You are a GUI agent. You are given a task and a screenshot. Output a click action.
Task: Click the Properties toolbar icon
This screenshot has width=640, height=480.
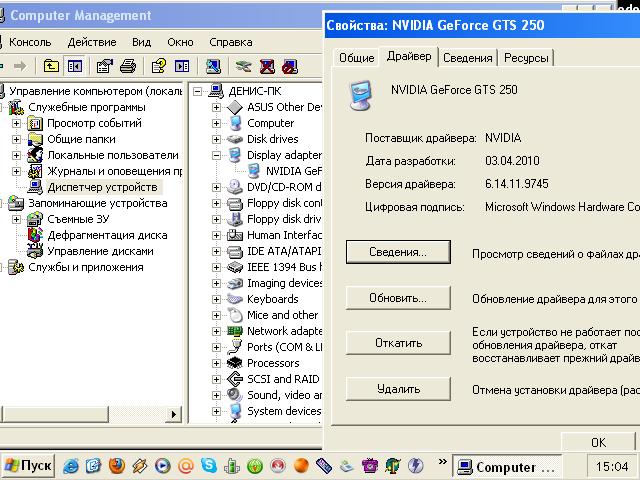[x=102, y=67]
